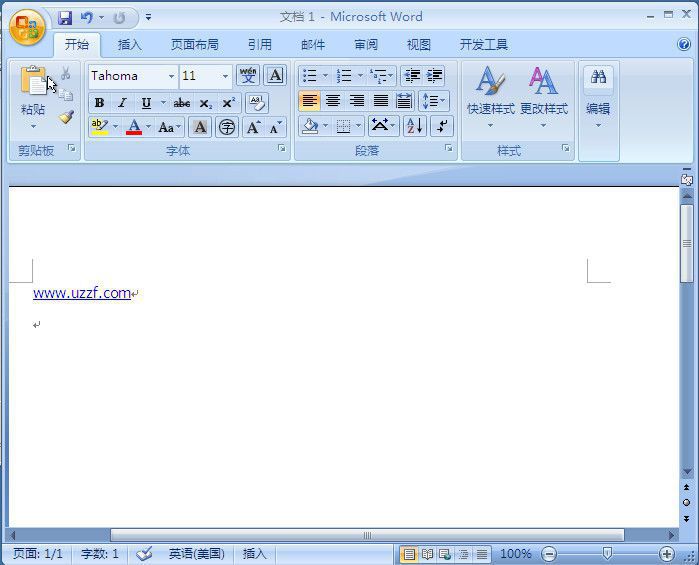
Task: Open the 视图 tab
Action: (x=419, y=45)
